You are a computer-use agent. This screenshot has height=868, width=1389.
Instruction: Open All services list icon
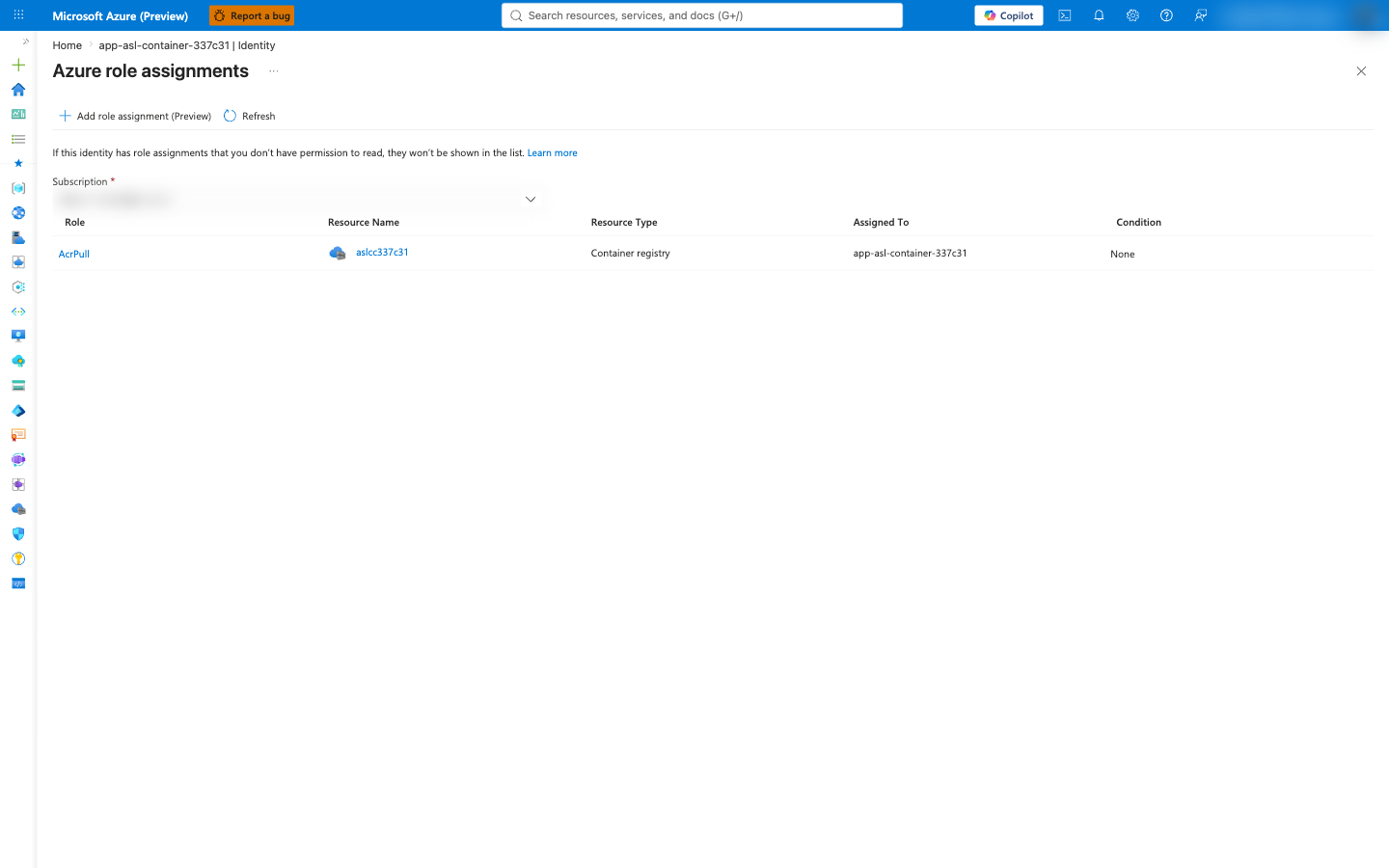18,139
